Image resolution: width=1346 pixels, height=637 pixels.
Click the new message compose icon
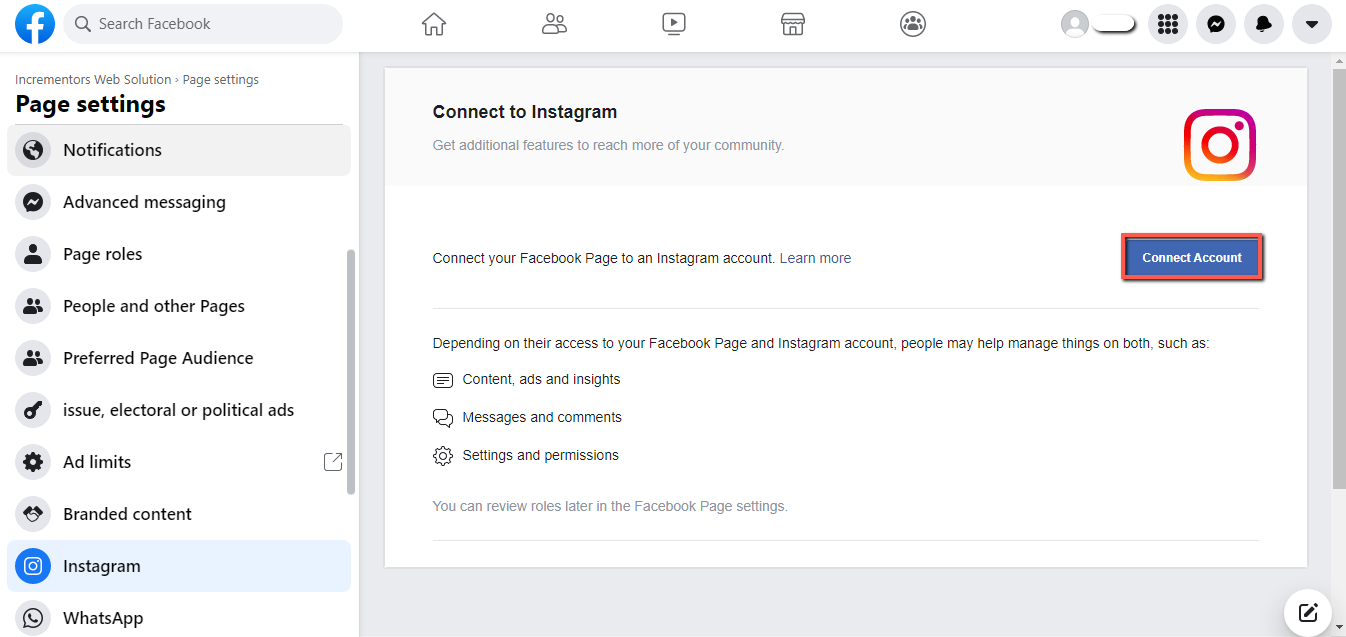coord(1308,612)
